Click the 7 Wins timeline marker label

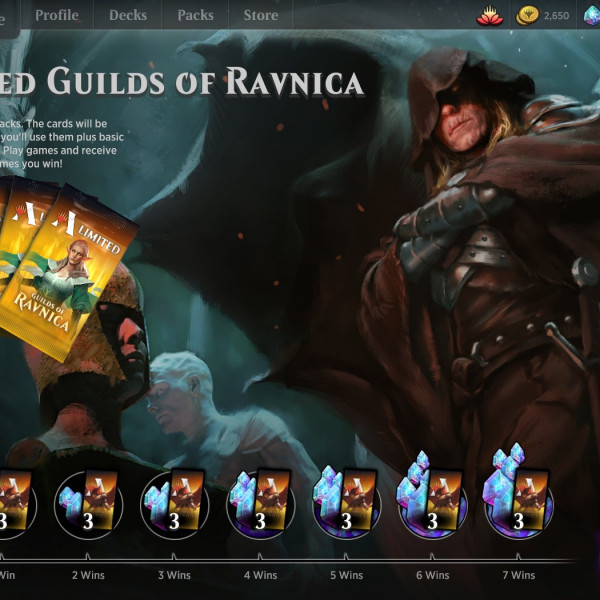518,575
